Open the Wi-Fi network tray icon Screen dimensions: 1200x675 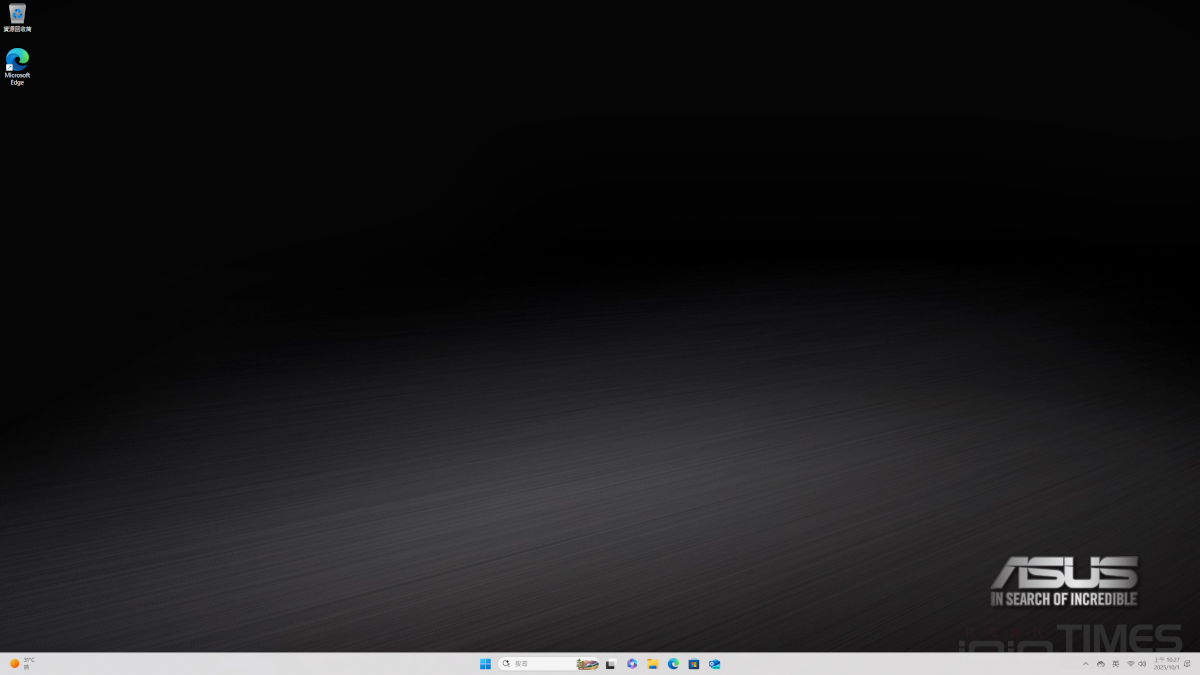(1131, 664)
